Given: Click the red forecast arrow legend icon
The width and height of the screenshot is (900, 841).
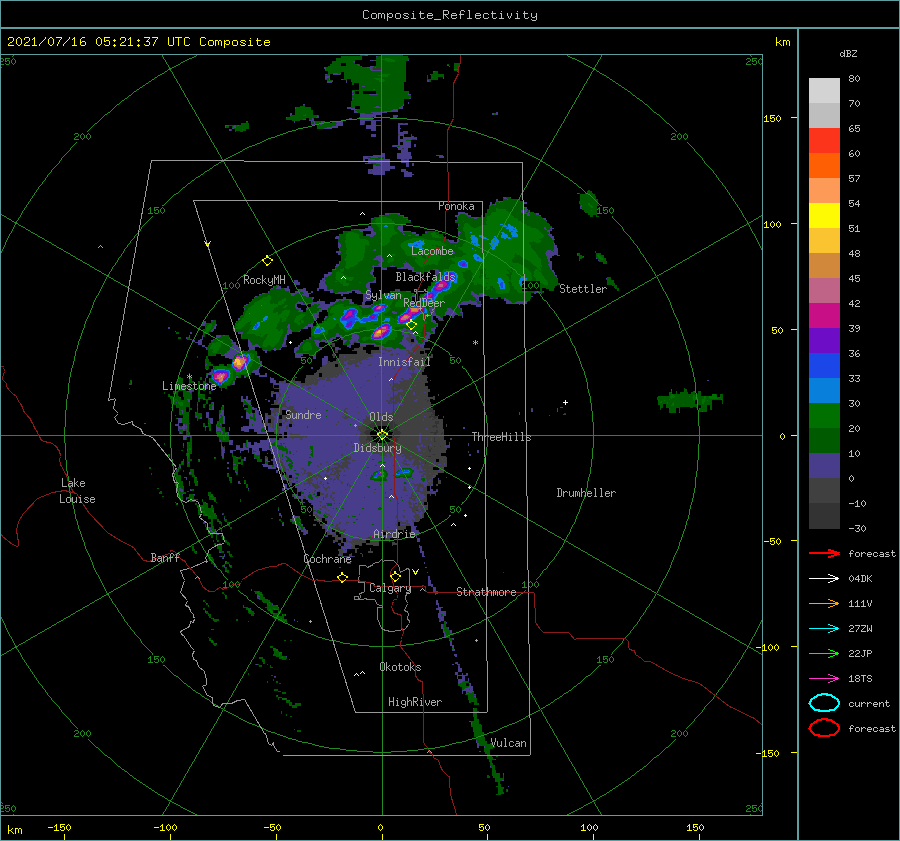Looking at the screenshot, I should tap(824, 553).
